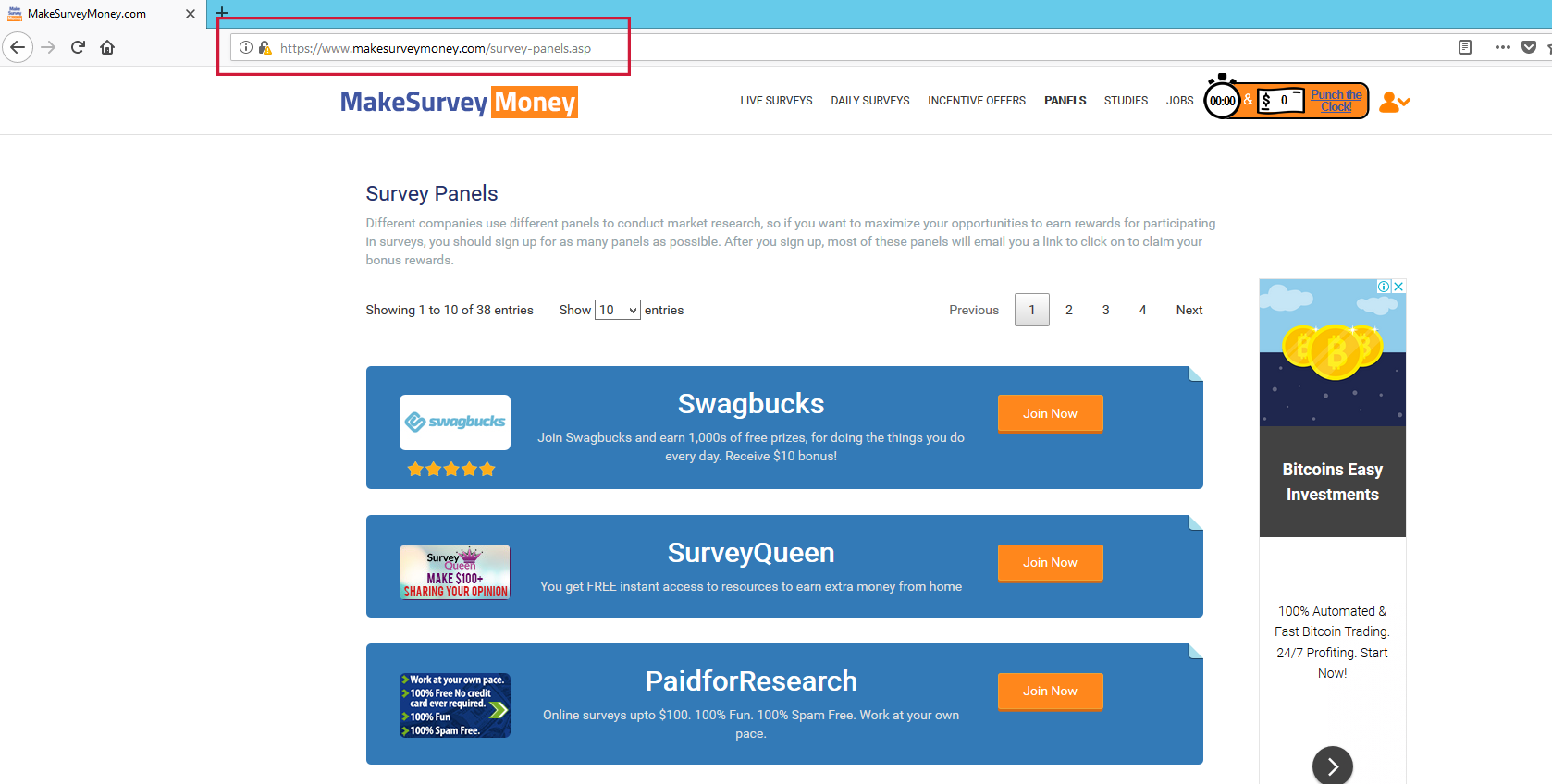The height and width of the screenshot is (784, 1552).
Task: Click the Swagbucks five-star rating
Action: click(451, 469)
